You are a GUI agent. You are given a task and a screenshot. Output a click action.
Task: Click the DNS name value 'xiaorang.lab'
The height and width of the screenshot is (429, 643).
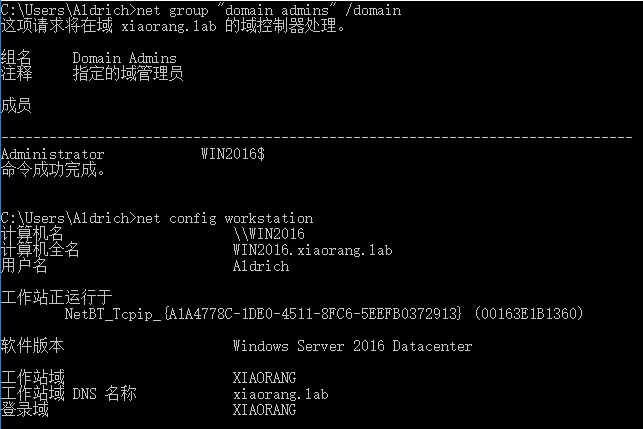pyautogui.click(x=280, y=394)
